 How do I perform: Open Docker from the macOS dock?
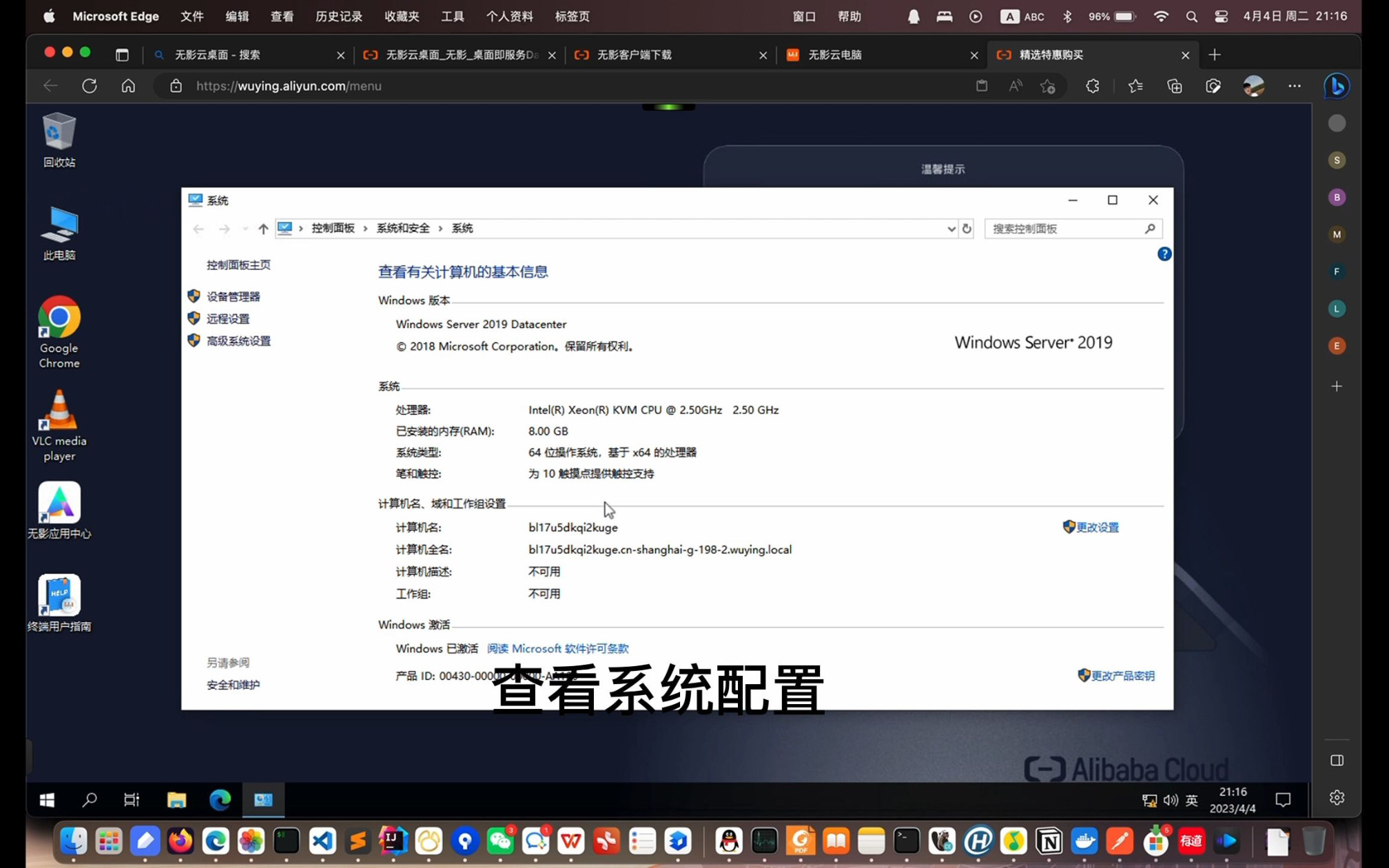(x=1085, y=840)
